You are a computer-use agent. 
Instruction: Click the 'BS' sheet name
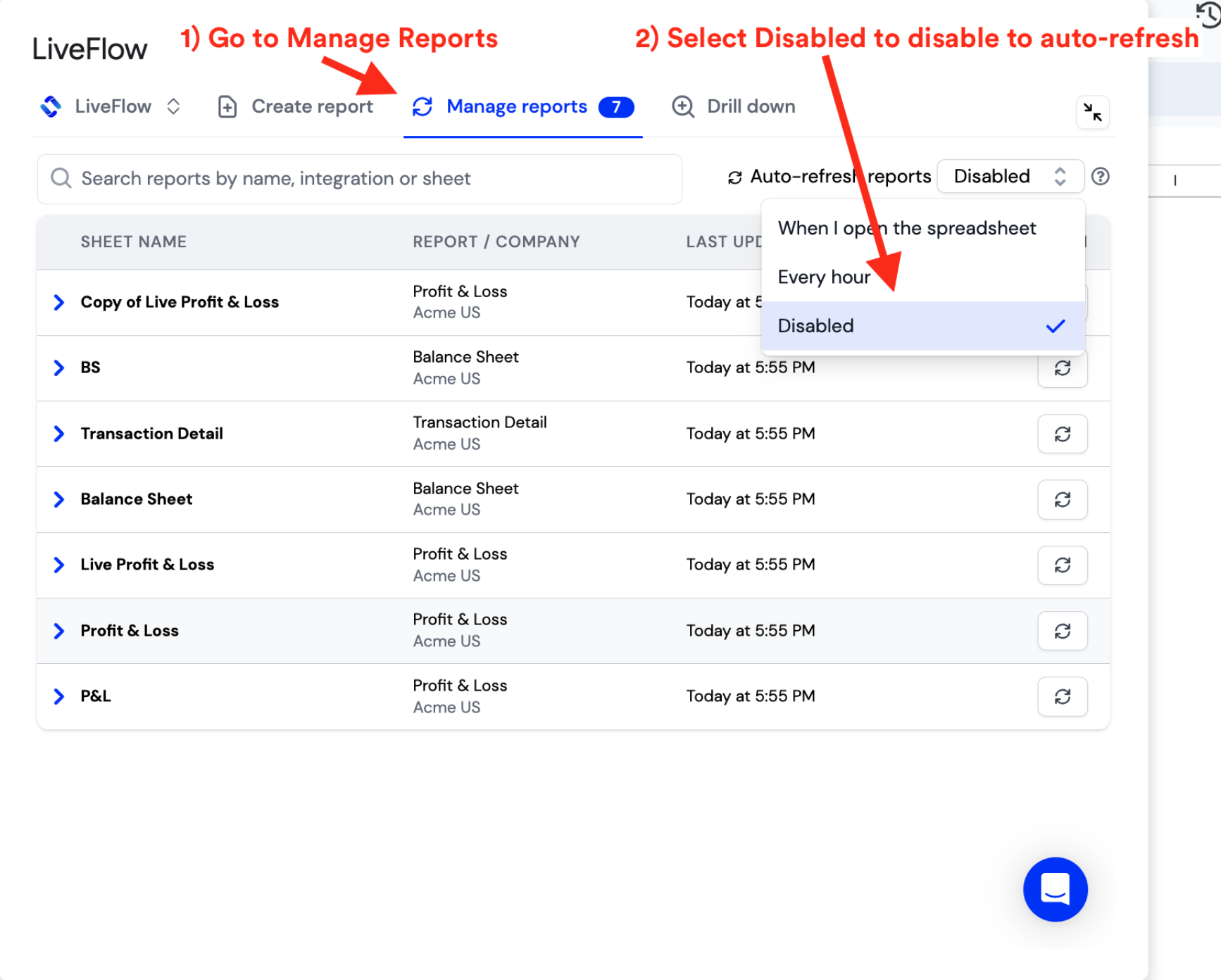[x=90, y=368]
